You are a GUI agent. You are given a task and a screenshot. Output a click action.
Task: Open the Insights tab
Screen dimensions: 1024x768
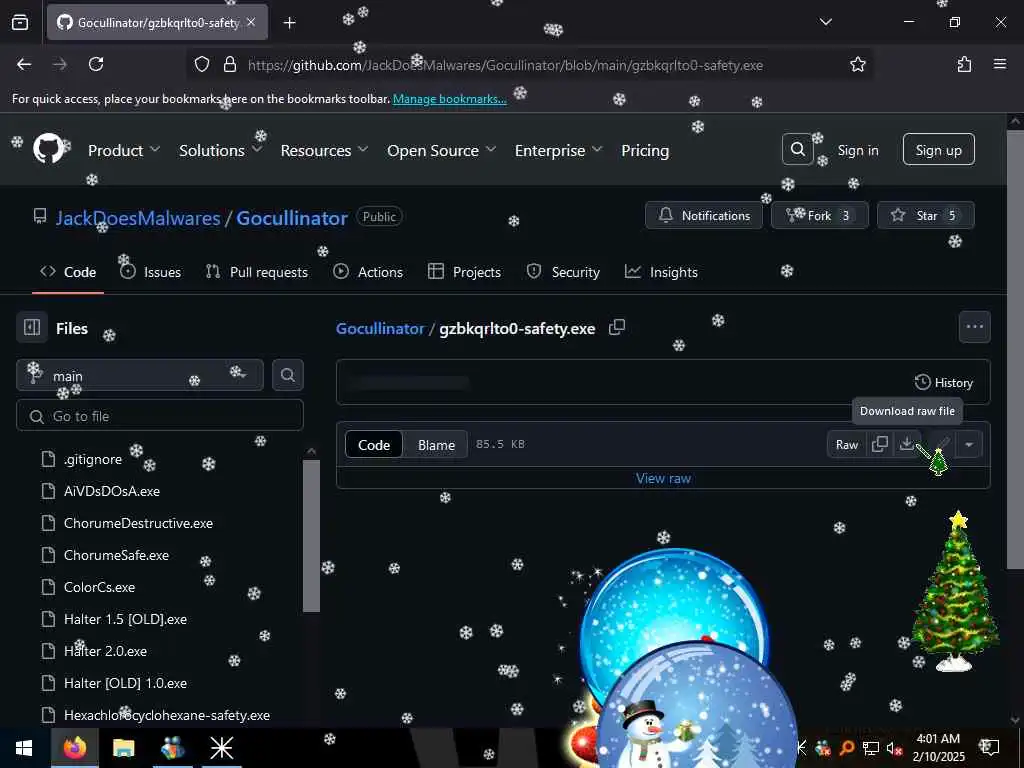[x=662, y=272]
